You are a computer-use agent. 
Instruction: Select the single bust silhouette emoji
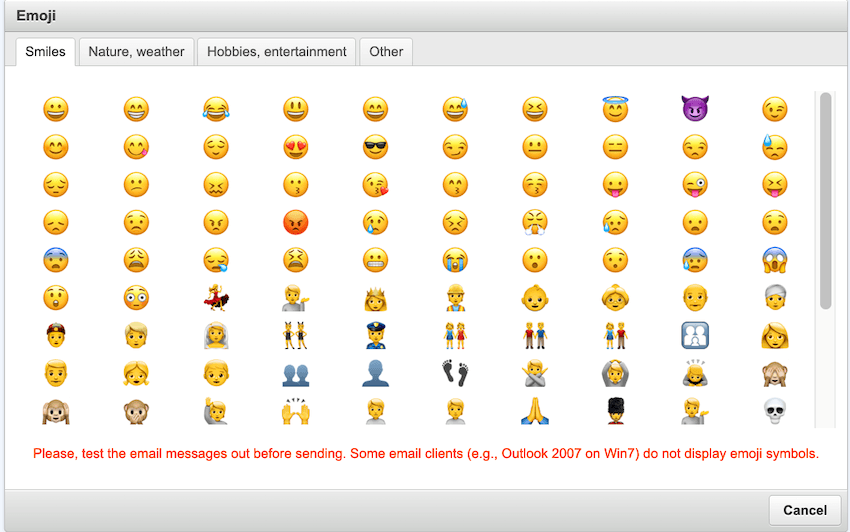coord(376,374)
